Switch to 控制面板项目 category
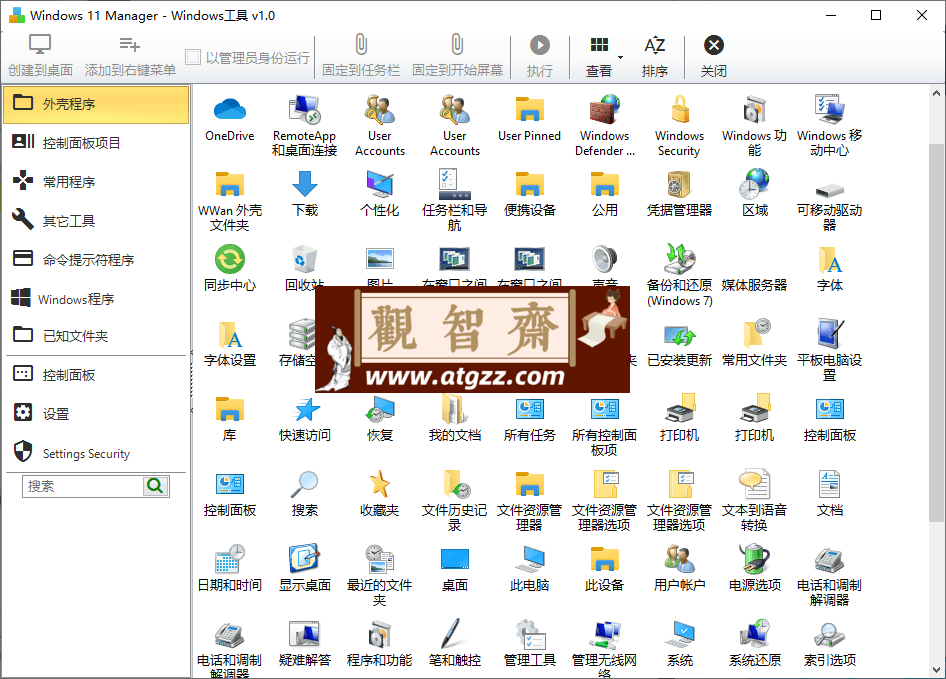The width and height of the screenshot is (946, 679). (x=97, y=142)
